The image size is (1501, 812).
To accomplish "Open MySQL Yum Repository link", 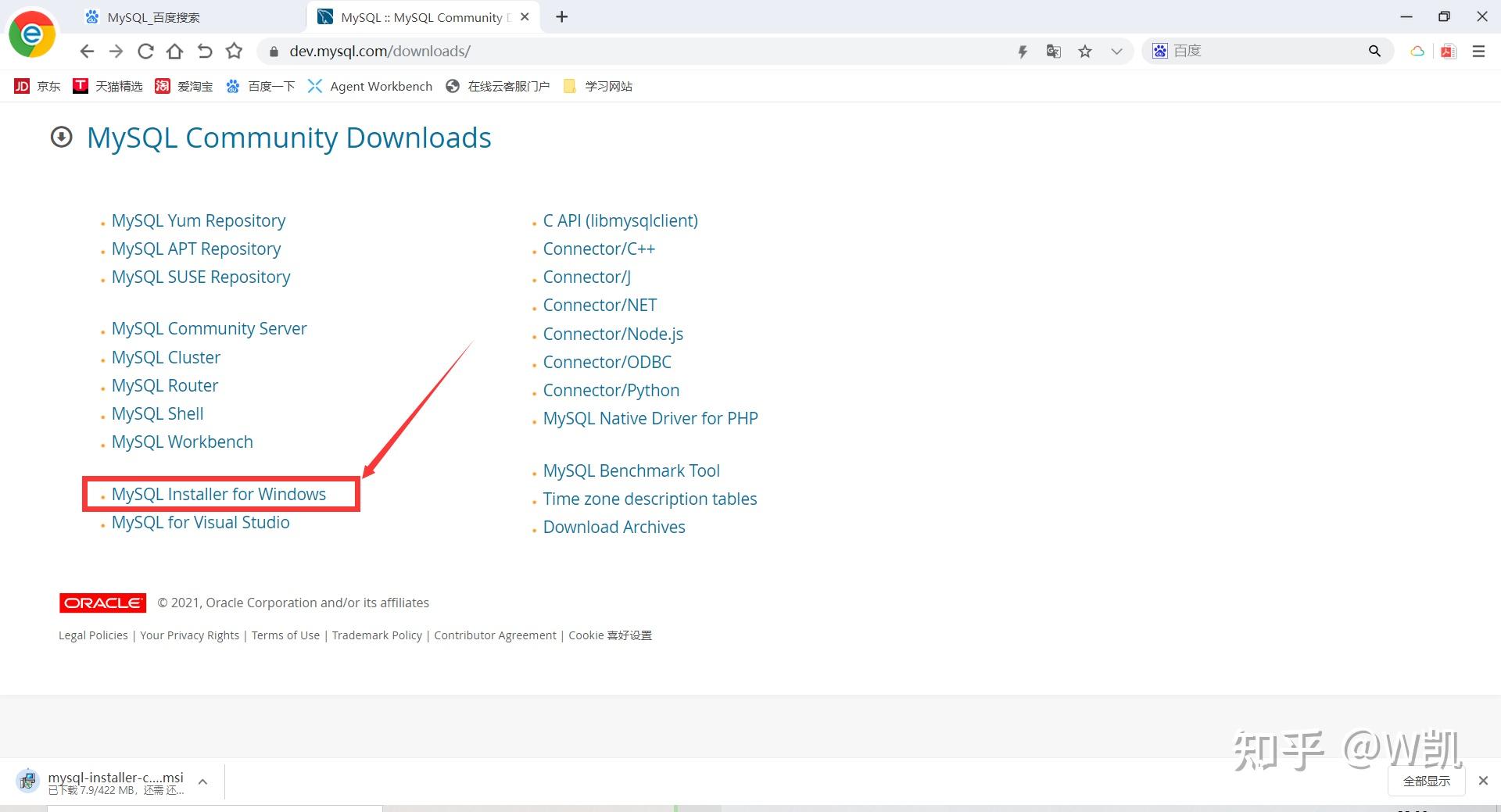I will [199, 220].
